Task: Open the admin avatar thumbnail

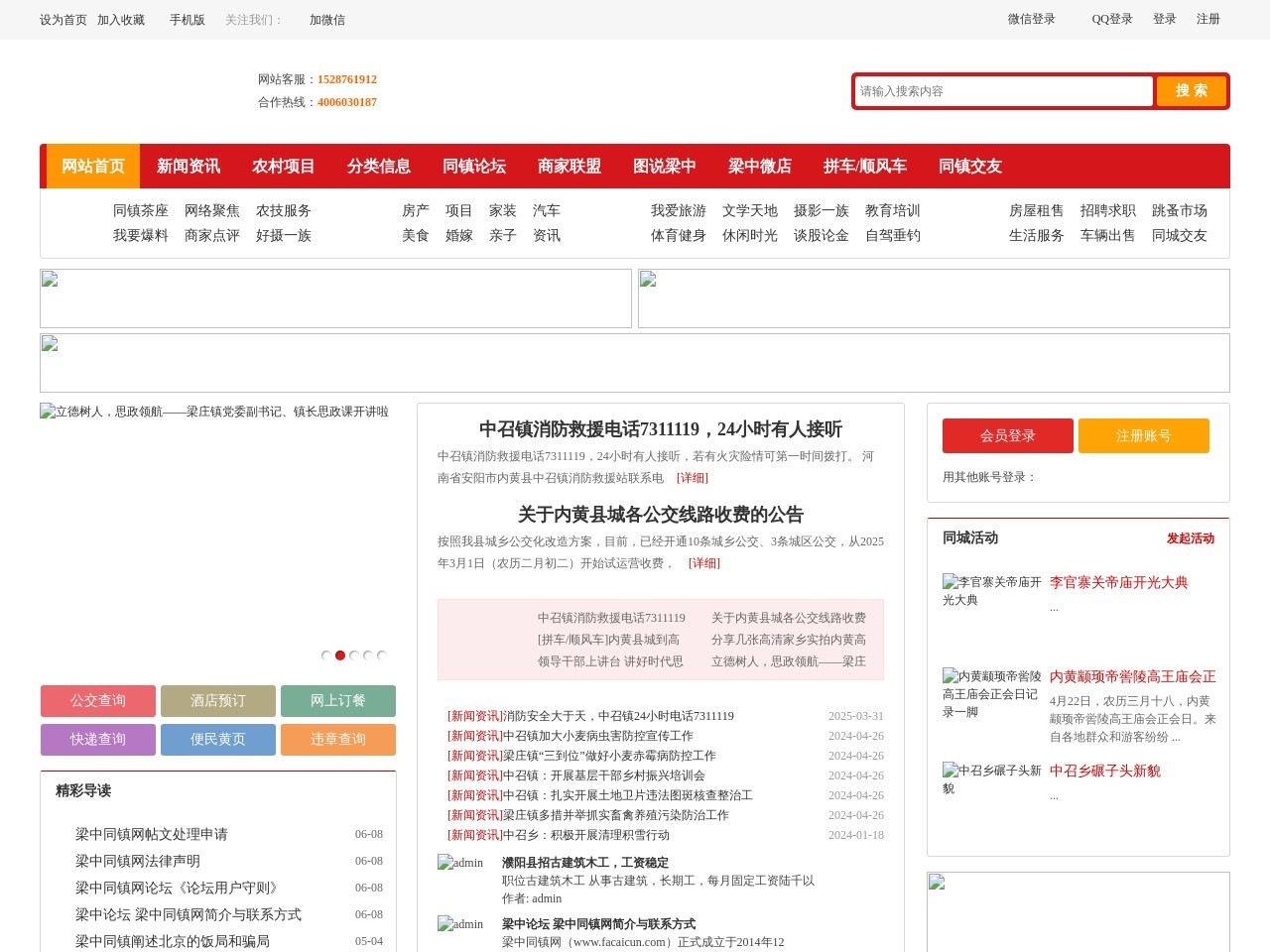Action: coord(460,863)
